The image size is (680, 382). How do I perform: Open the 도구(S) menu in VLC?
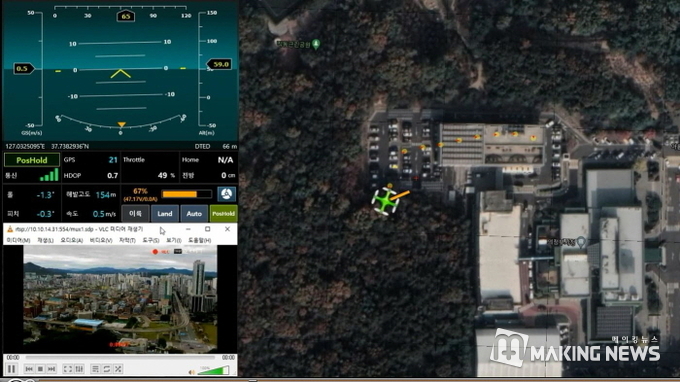click(150, 240)
